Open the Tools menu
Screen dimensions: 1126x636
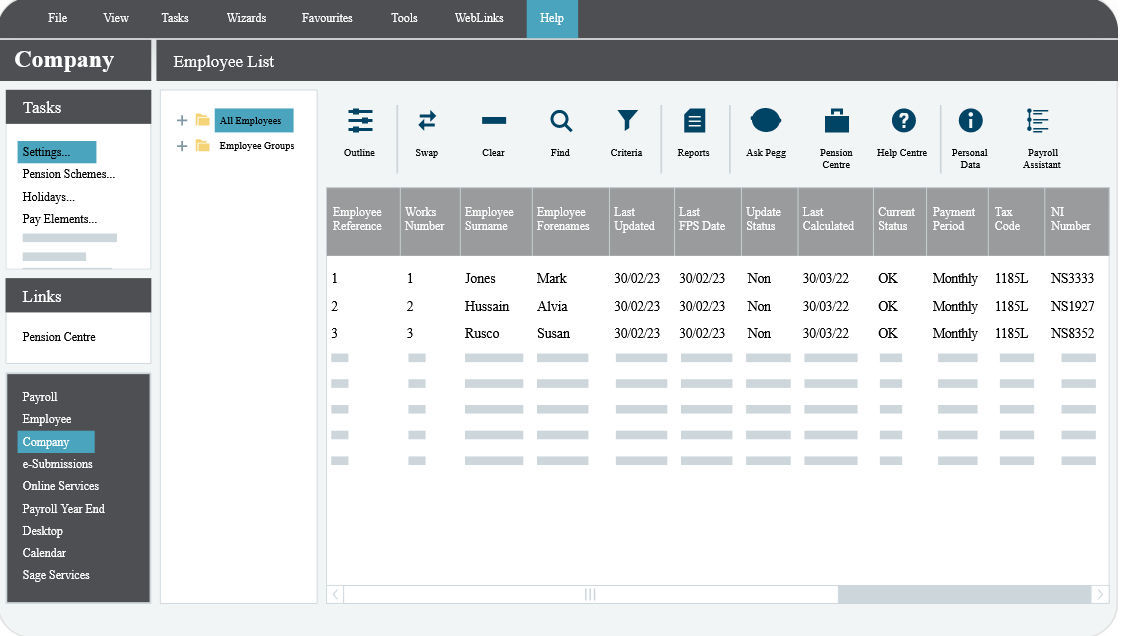404,17
